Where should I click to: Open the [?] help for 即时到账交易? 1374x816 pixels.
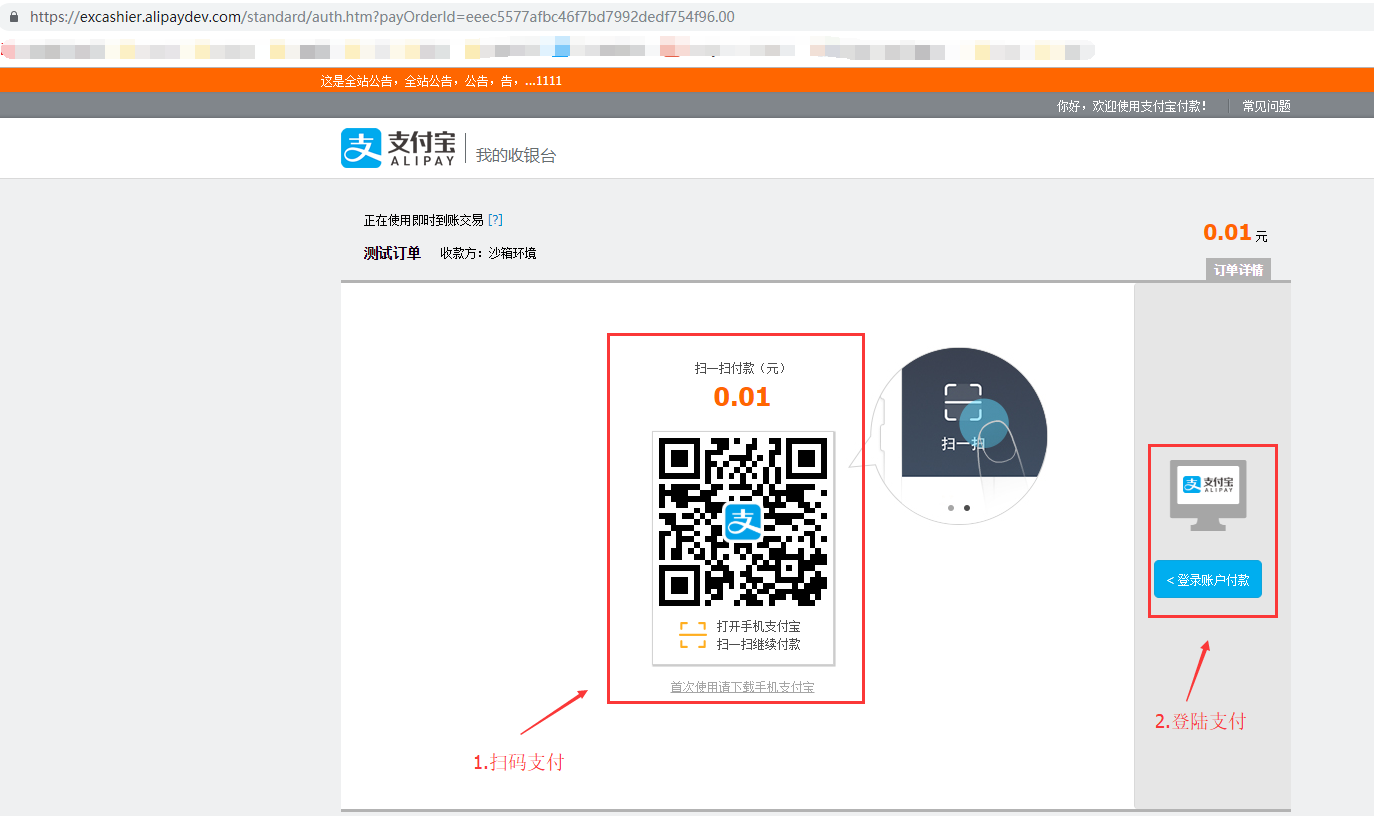tap(495, 220)
